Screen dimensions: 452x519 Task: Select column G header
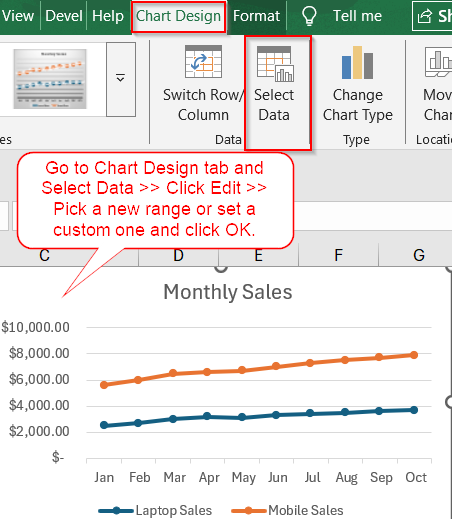pos(419,255)
